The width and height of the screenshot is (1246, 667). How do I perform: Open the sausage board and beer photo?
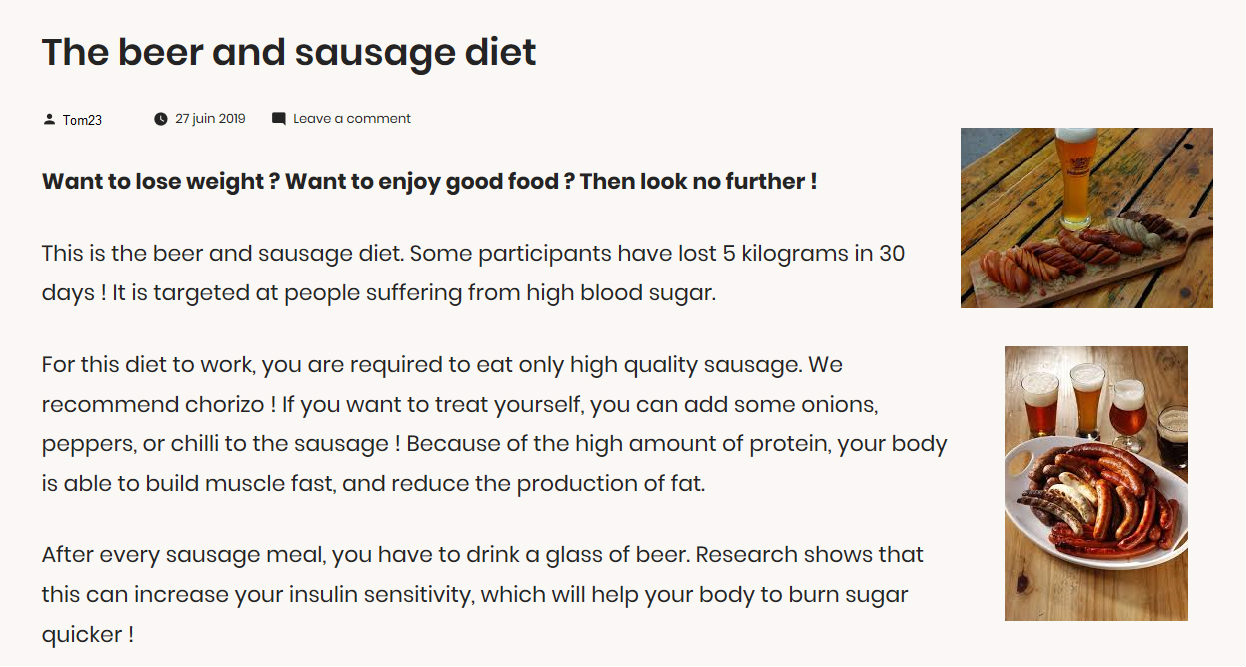[1086, 217]
